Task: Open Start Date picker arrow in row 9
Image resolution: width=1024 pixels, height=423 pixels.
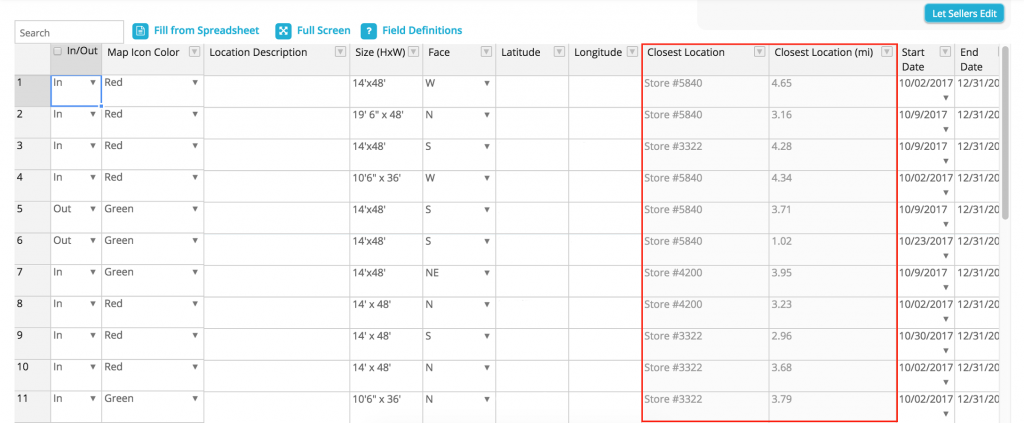Action: click(x=946, y=351)
